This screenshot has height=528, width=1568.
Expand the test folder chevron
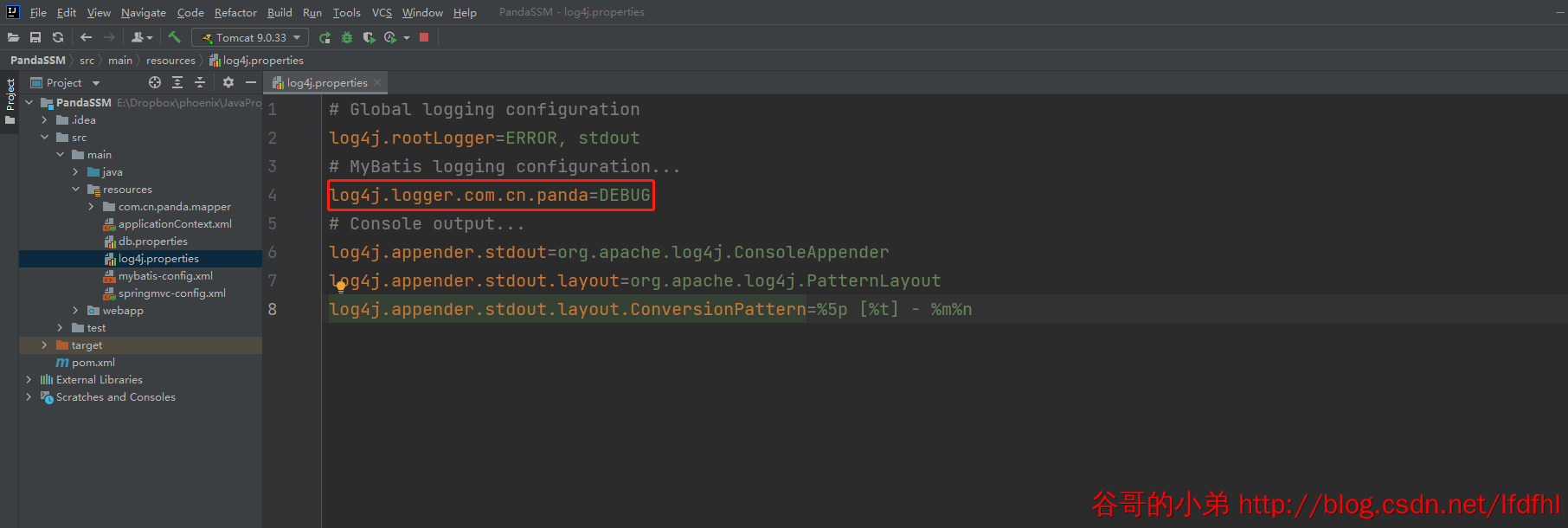[x=60, y=327]
